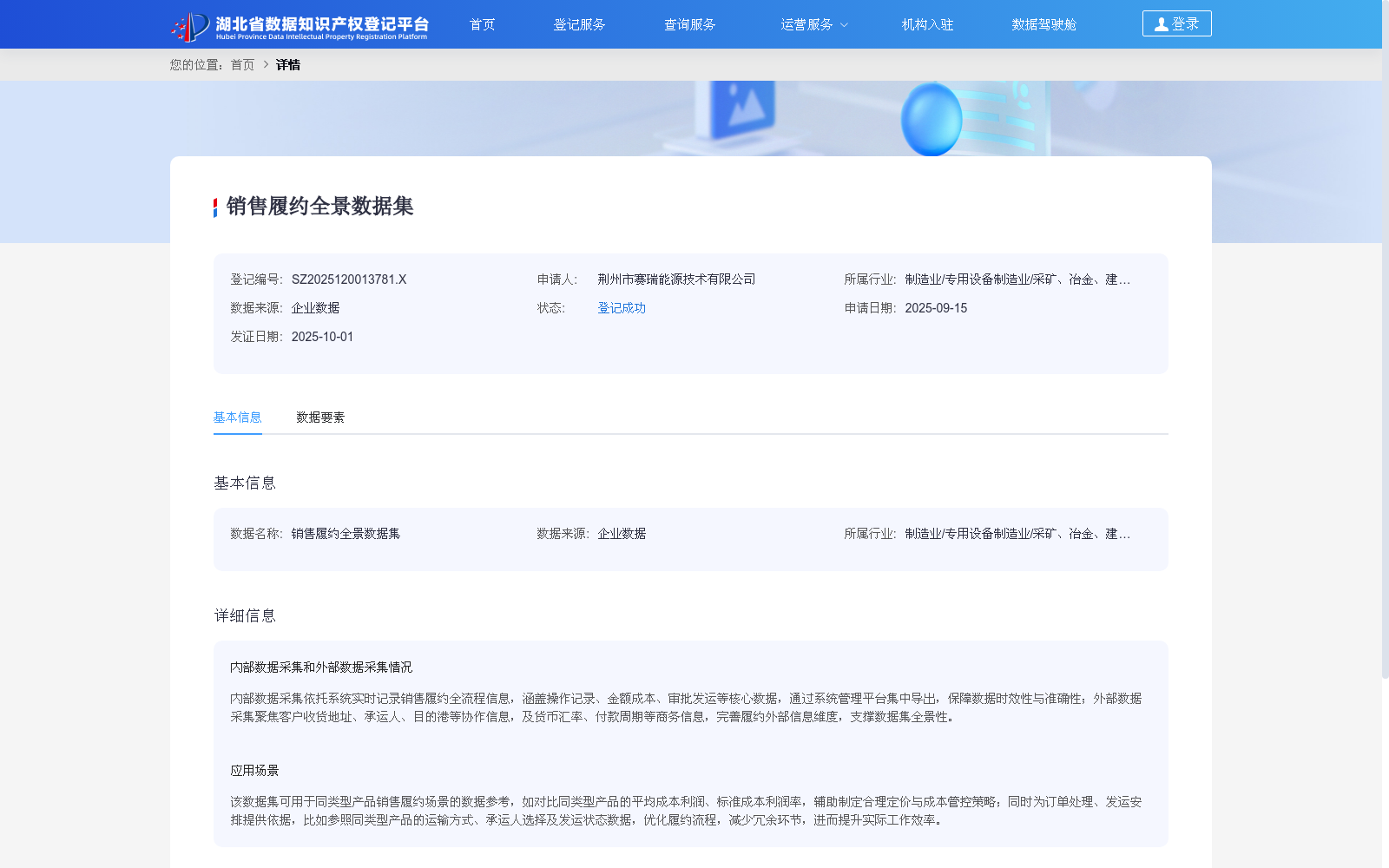
Task: Open the 查询服务 menu
Action: (689, 24)
